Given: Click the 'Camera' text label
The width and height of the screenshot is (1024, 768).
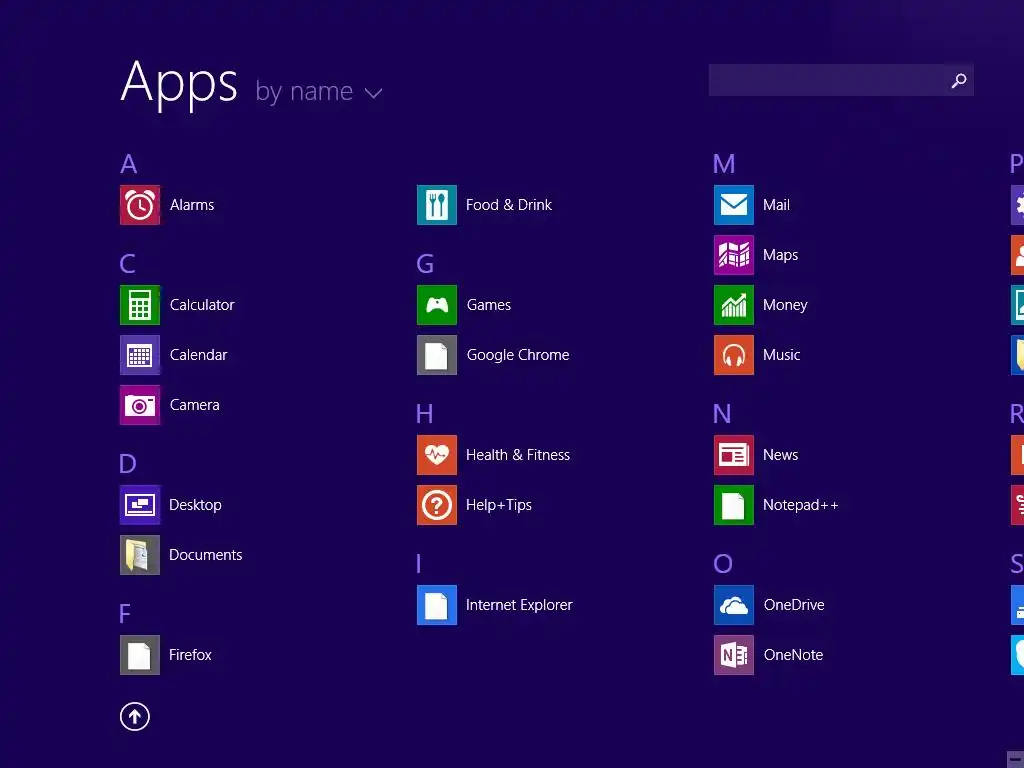Looking at the screenshot, I should click(x=195, y=405).
